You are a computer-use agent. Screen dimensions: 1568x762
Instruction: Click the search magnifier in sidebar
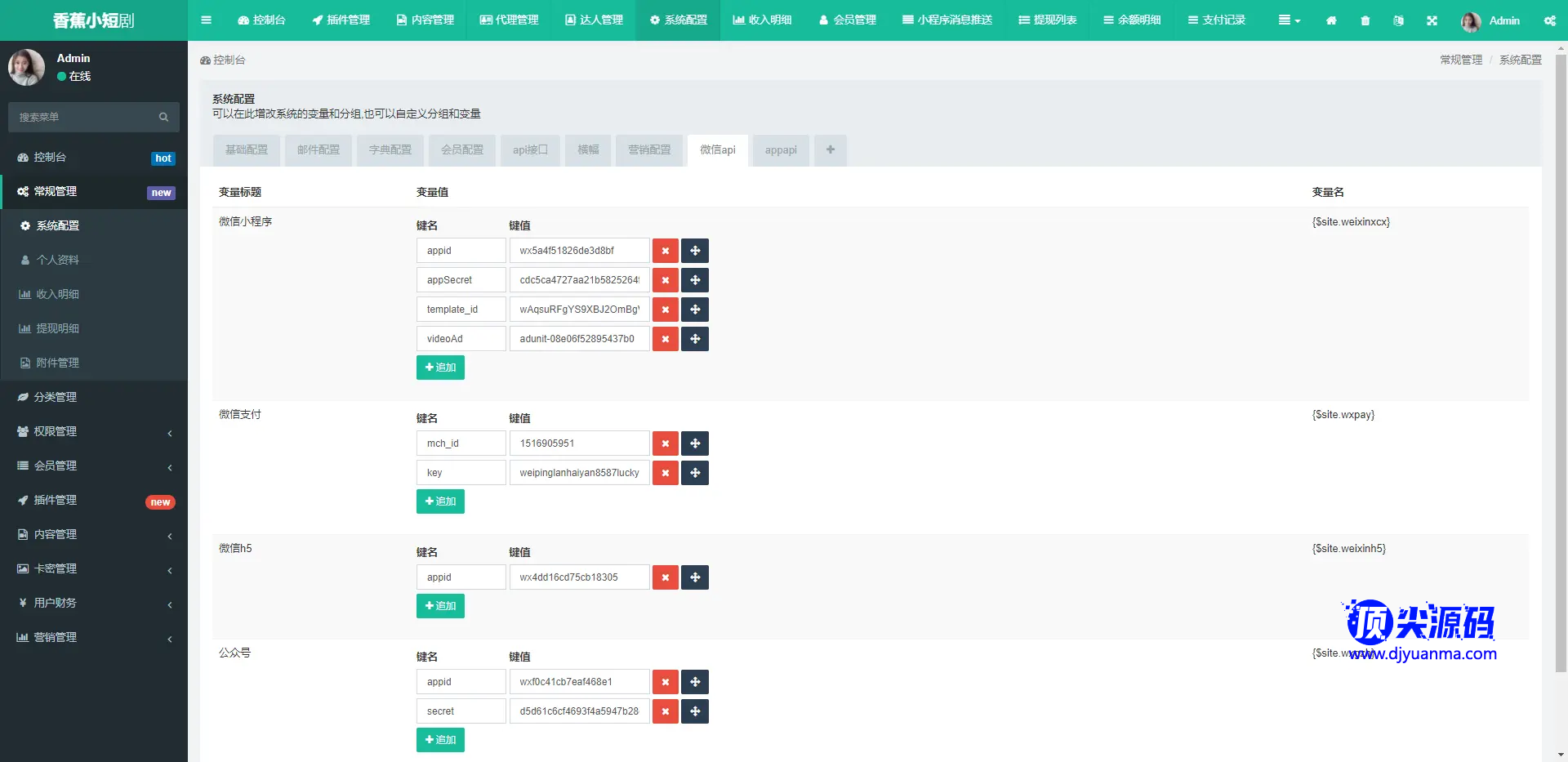[x=163, y=118]
